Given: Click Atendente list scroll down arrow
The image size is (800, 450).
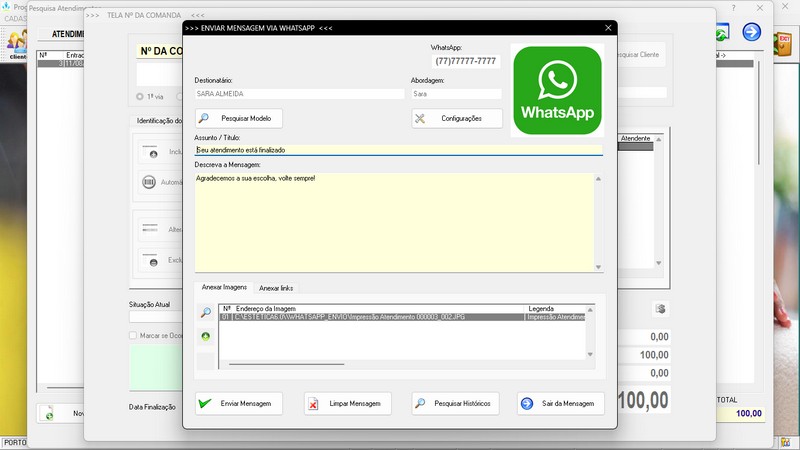Looking at the screenshot, I should coord(659,263).
